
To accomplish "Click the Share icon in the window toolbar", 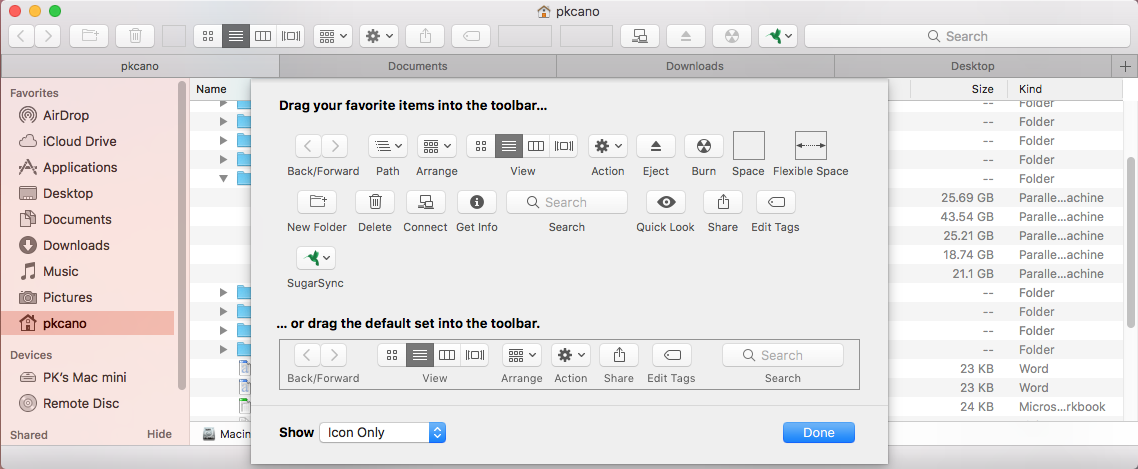I will [x=425, y=36].
